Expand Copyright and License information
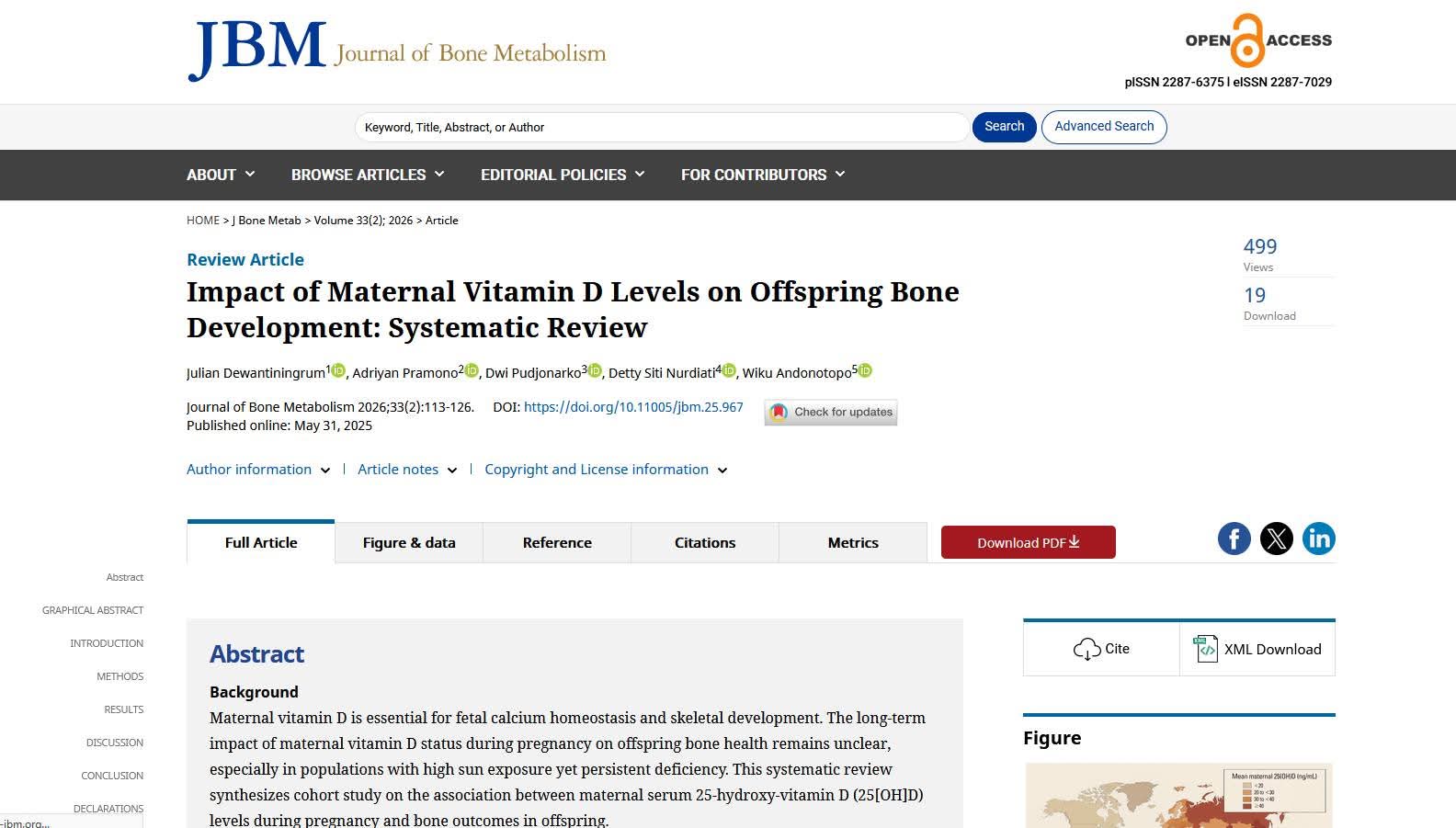The height and width of the screenshot is (828, 1456). (x=606, y=470)
